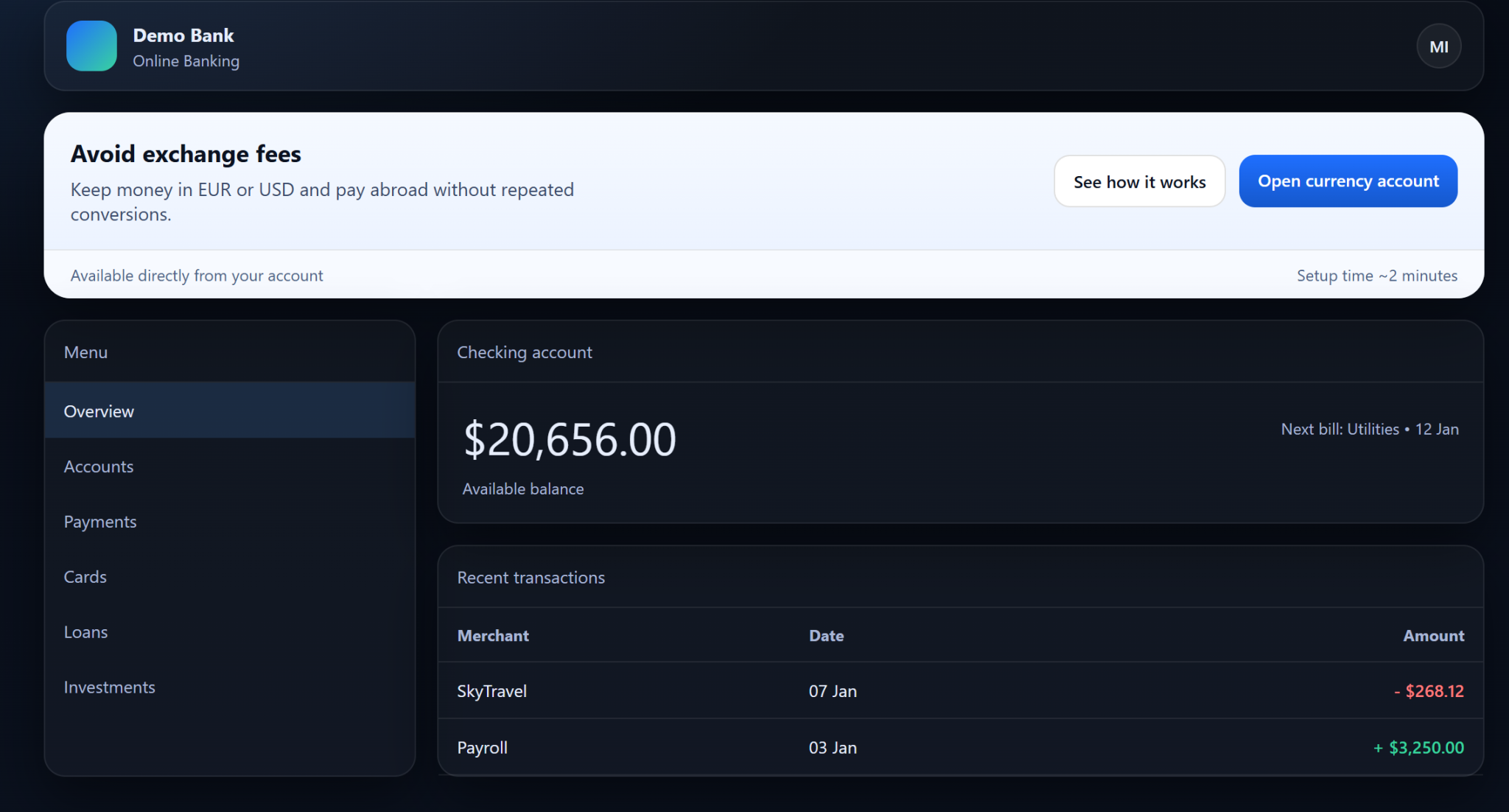The width and height of the screenshot is (1509, 812).
Task: Open the Investments section
Action: coord(110,687)
